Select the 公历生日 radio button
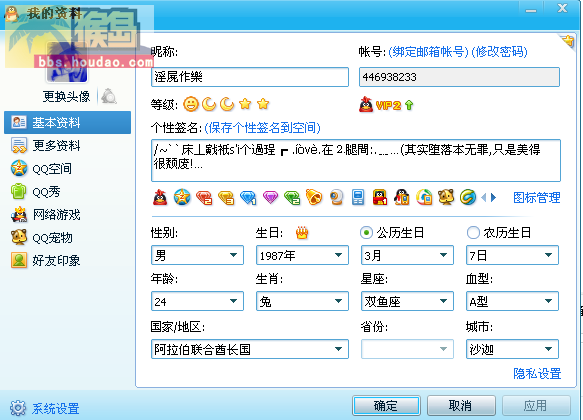This screenshot has width=583, height=420. coord(366,233)
